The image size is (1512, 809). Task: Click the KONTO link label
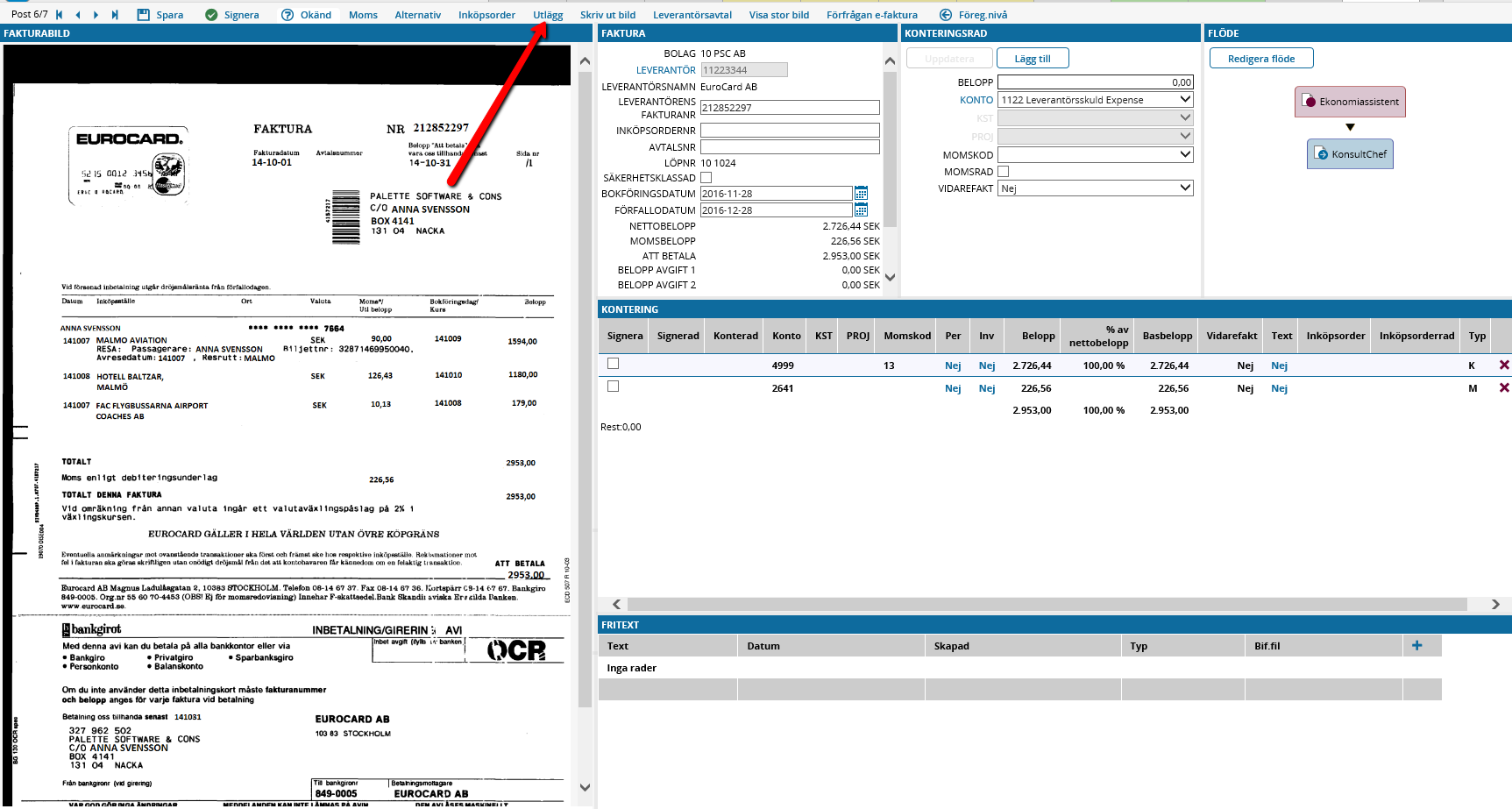(976, 100)
